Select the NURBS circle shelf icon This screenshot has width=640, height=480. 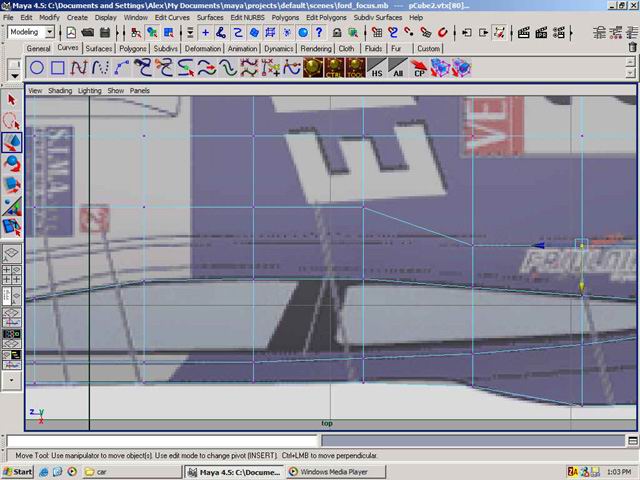click(x=36, y=68)
